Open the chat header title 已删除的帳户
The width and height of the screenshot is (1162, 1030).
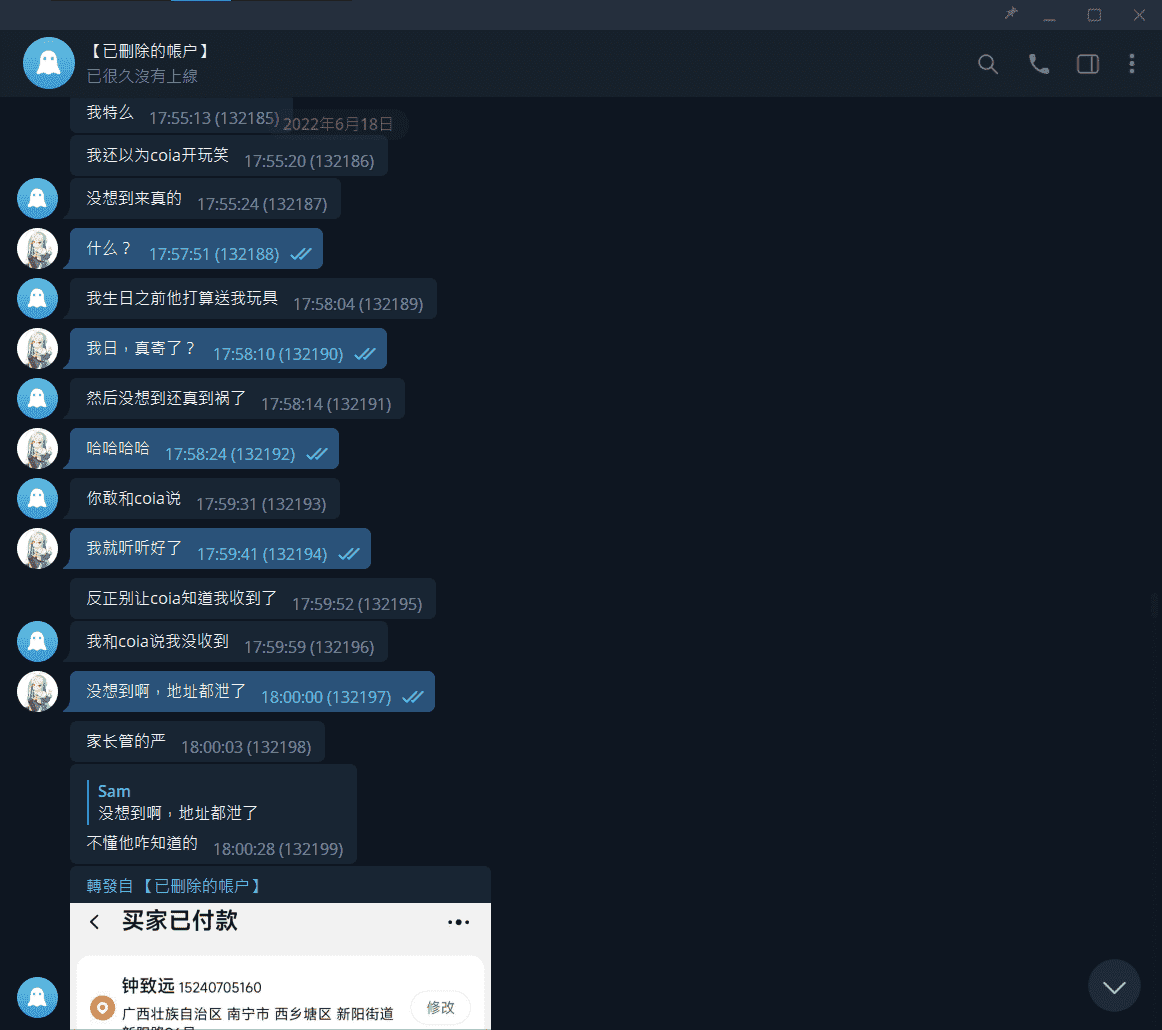149,51
